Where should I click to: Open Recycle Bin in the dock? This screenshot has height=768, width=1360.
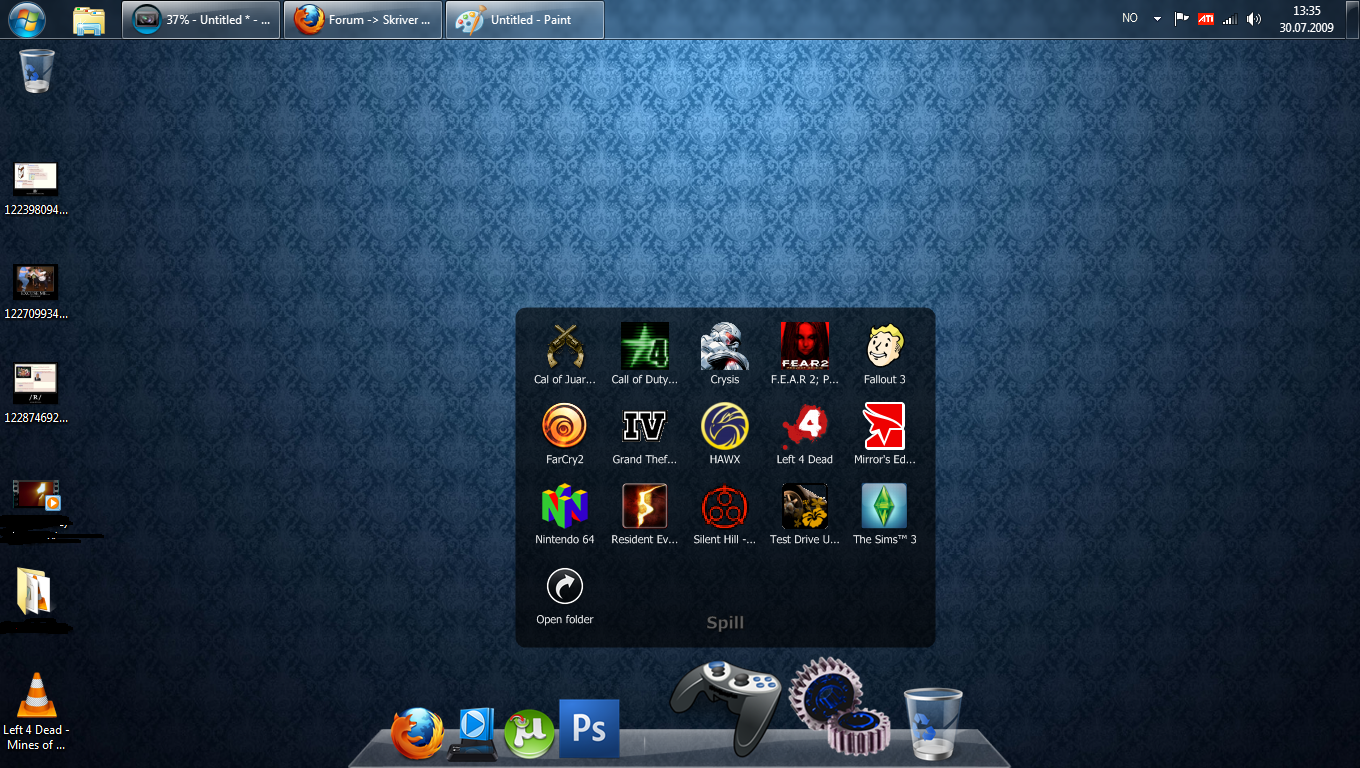click(x=933, y=723)
